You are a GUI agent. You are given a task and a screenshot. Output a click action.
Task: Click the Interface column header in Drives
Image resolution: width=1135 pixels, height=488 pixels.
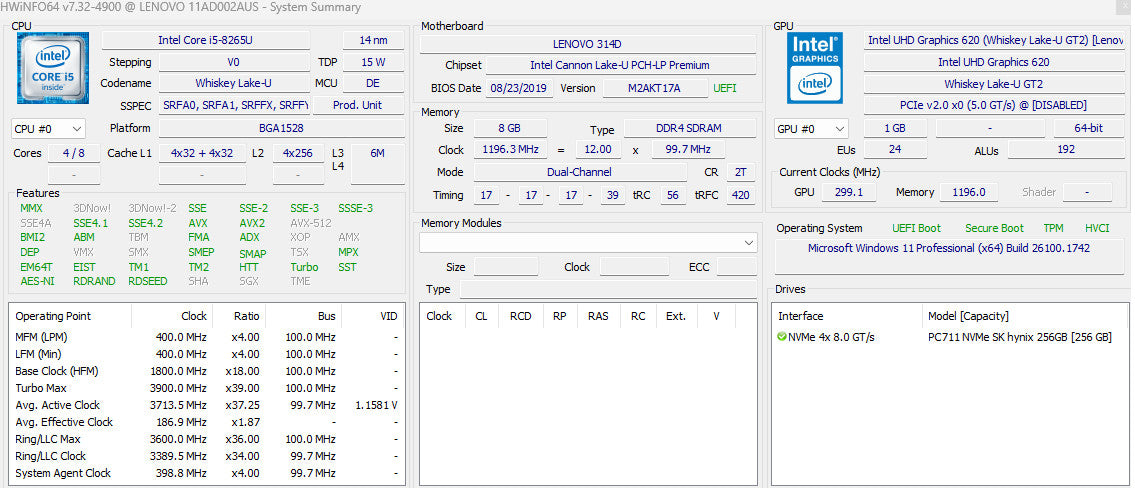pos(848,316)
